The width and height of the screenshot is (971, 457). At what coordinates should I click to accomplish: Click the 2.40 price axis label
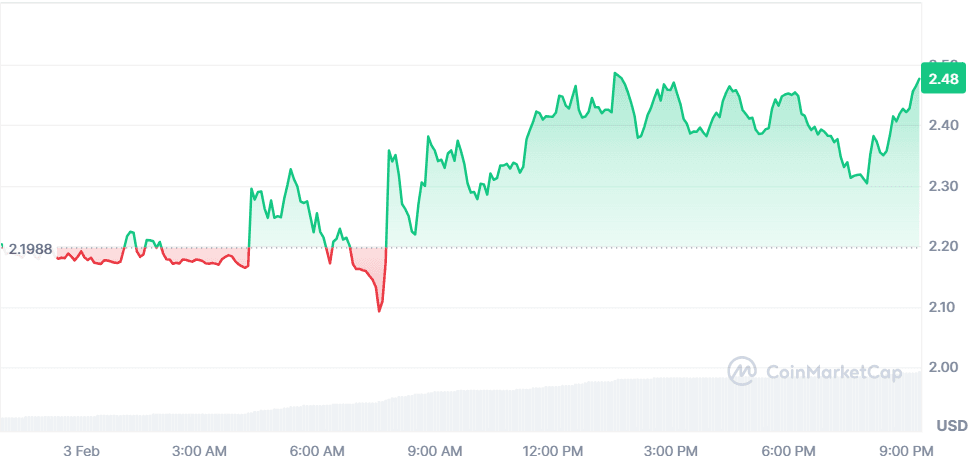[x=943, y=127]
